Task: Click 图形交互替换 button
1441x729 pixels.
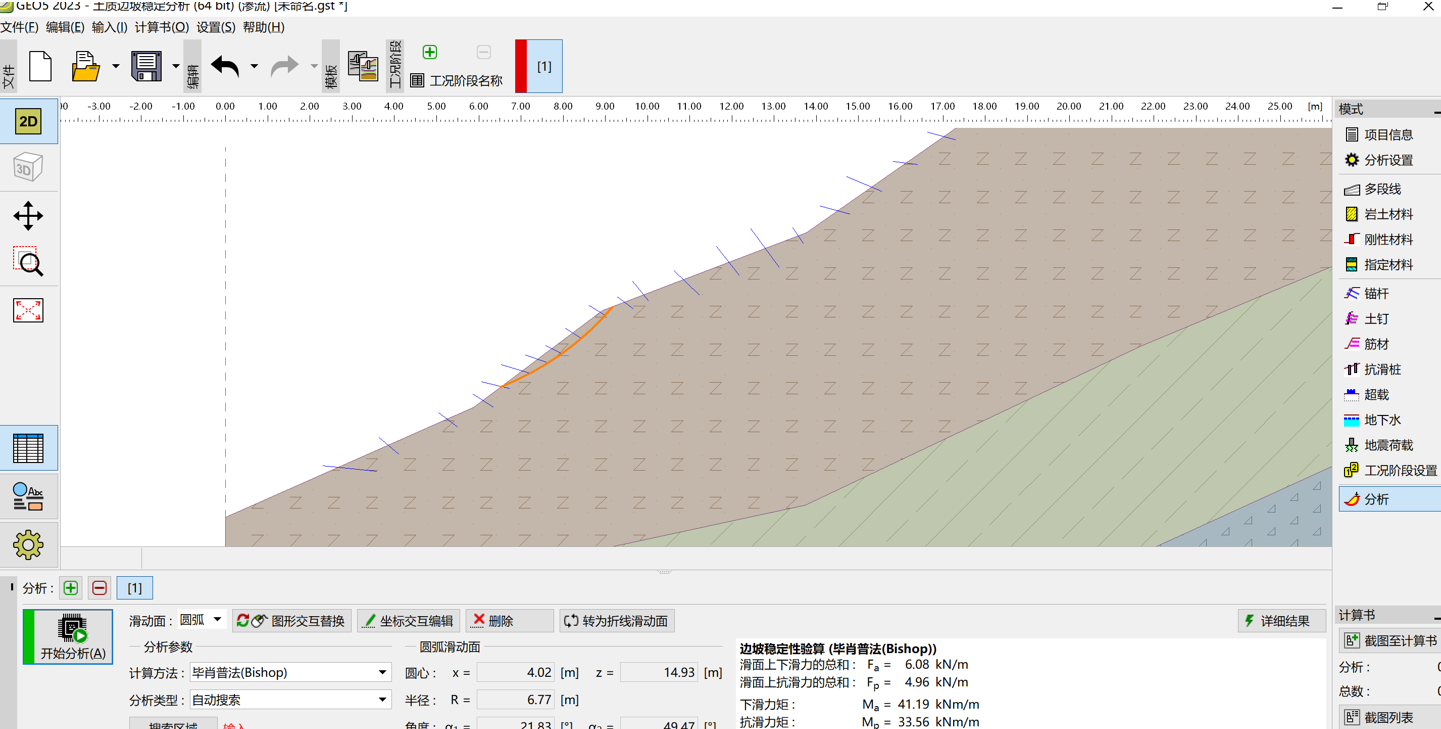Action: [292, 621]
